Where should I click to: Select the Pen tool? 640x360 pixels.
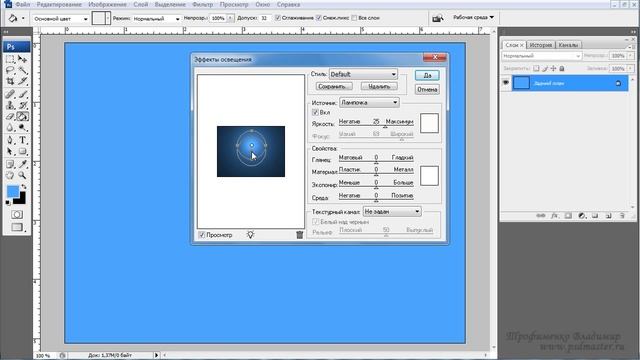pos(10,140)
